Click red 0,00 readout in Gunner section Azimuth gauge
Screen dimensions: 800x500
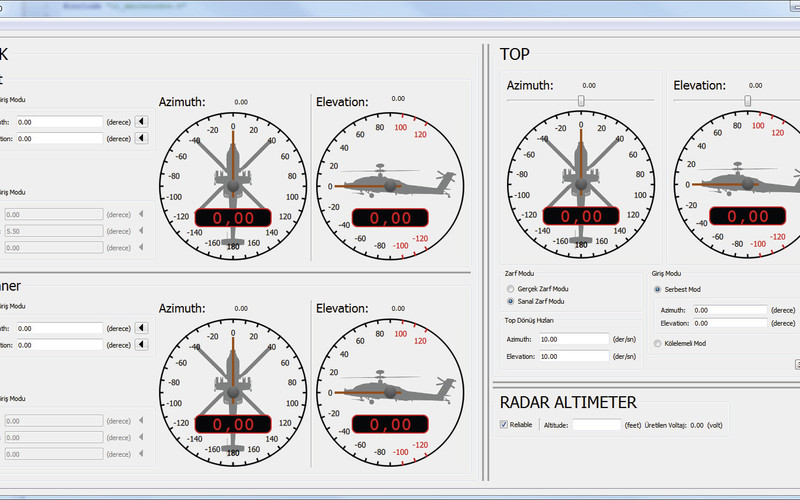[x=233, y=424]
